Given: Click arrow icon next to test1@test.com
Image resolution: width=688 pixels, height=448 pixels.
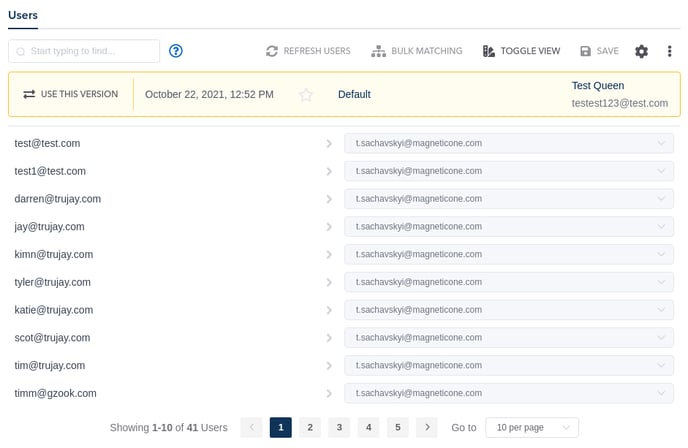Looking at the screenshot, I should [329, 171].
